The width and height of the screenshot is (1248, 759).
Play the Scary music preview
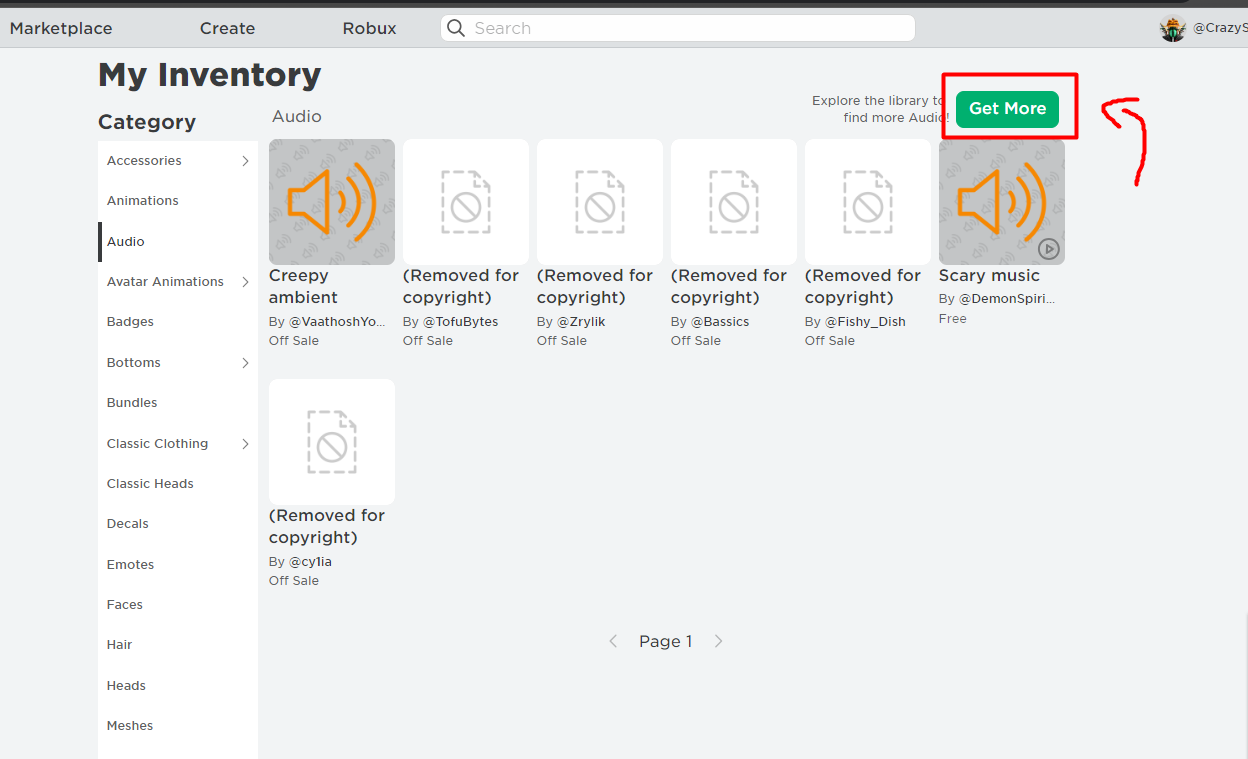1048,248
